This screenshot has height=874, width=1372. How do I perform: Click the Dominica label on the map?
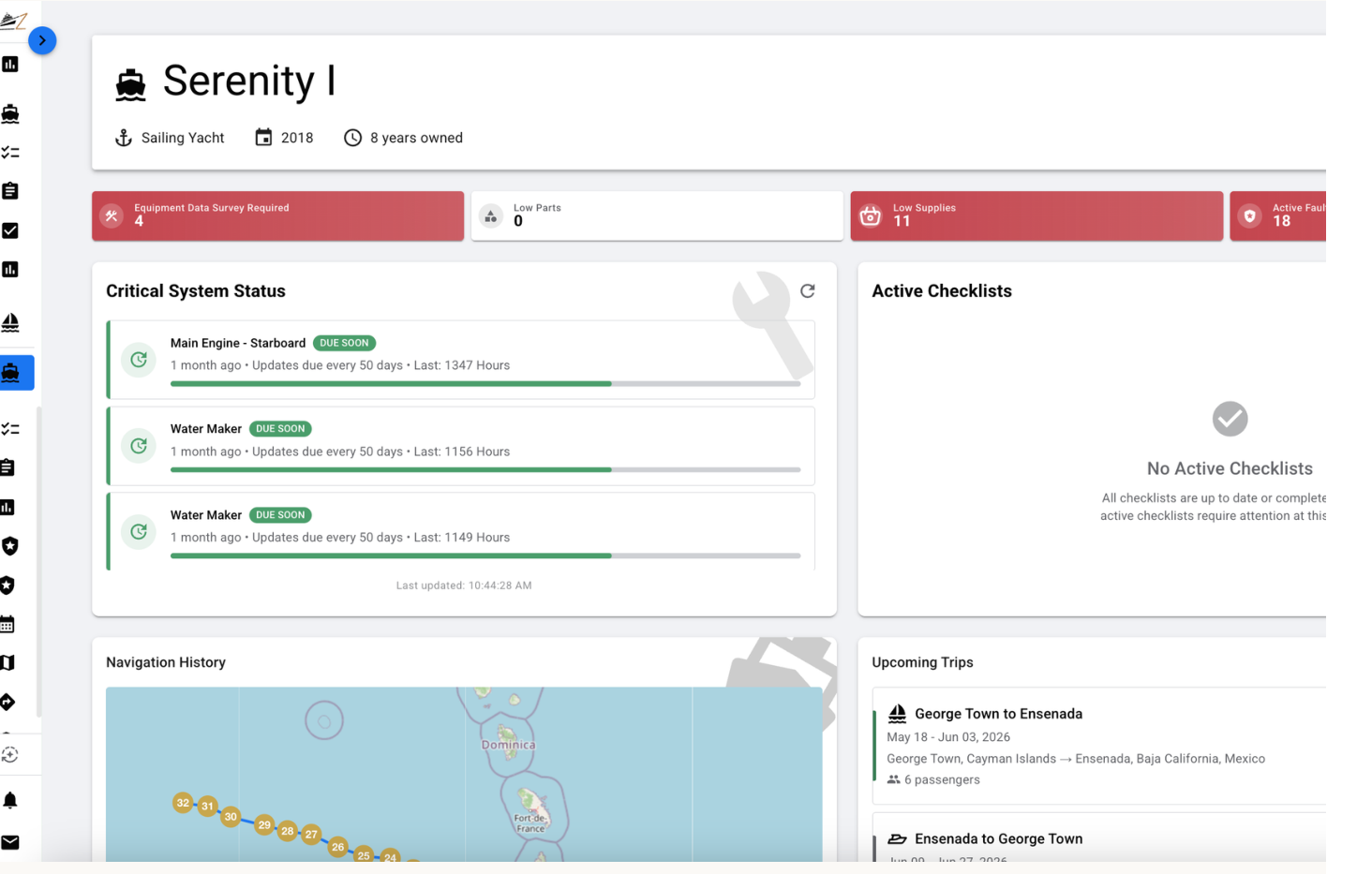(508, 746)
